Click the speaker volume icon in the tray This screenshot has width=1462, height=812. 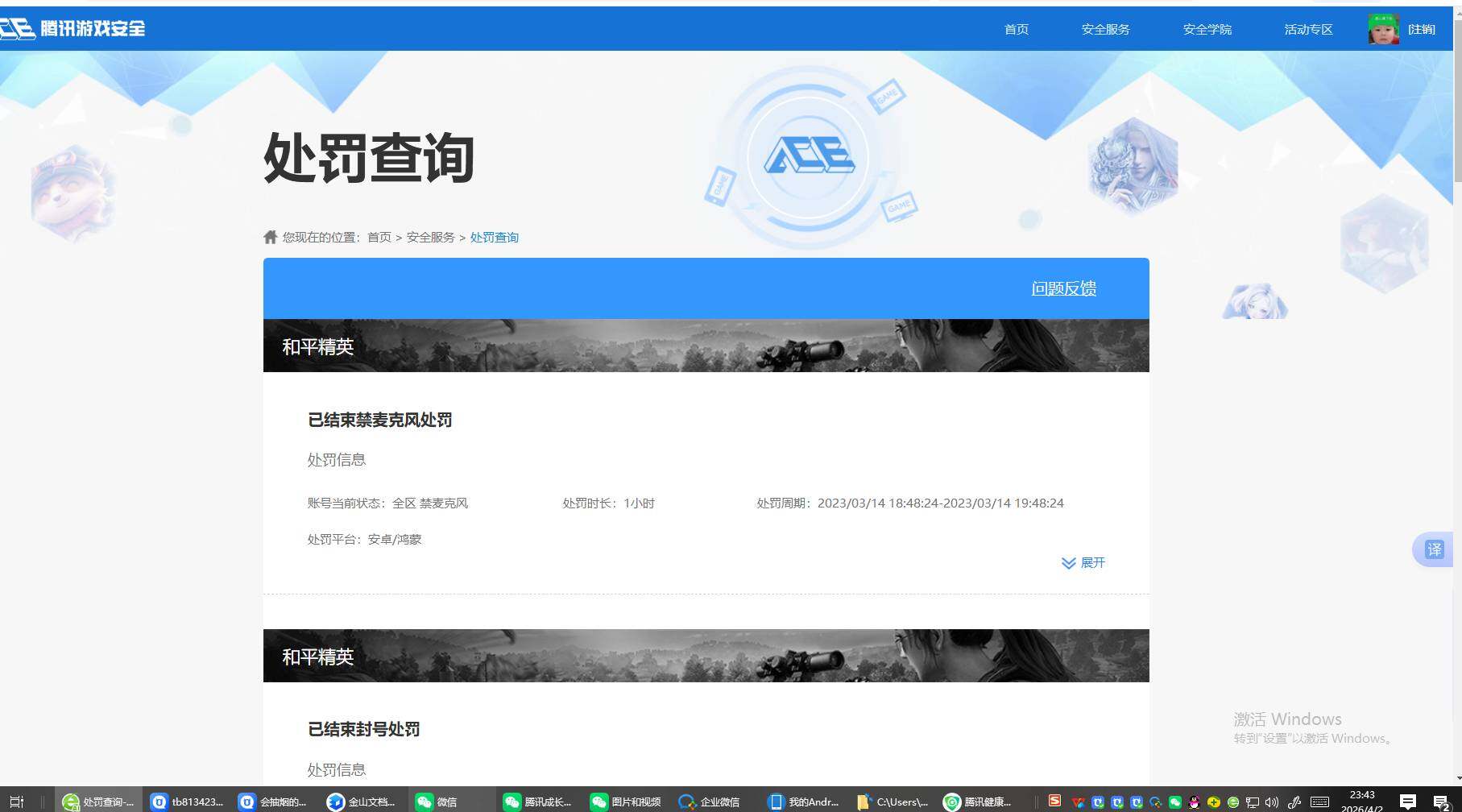click(1270, 802)
